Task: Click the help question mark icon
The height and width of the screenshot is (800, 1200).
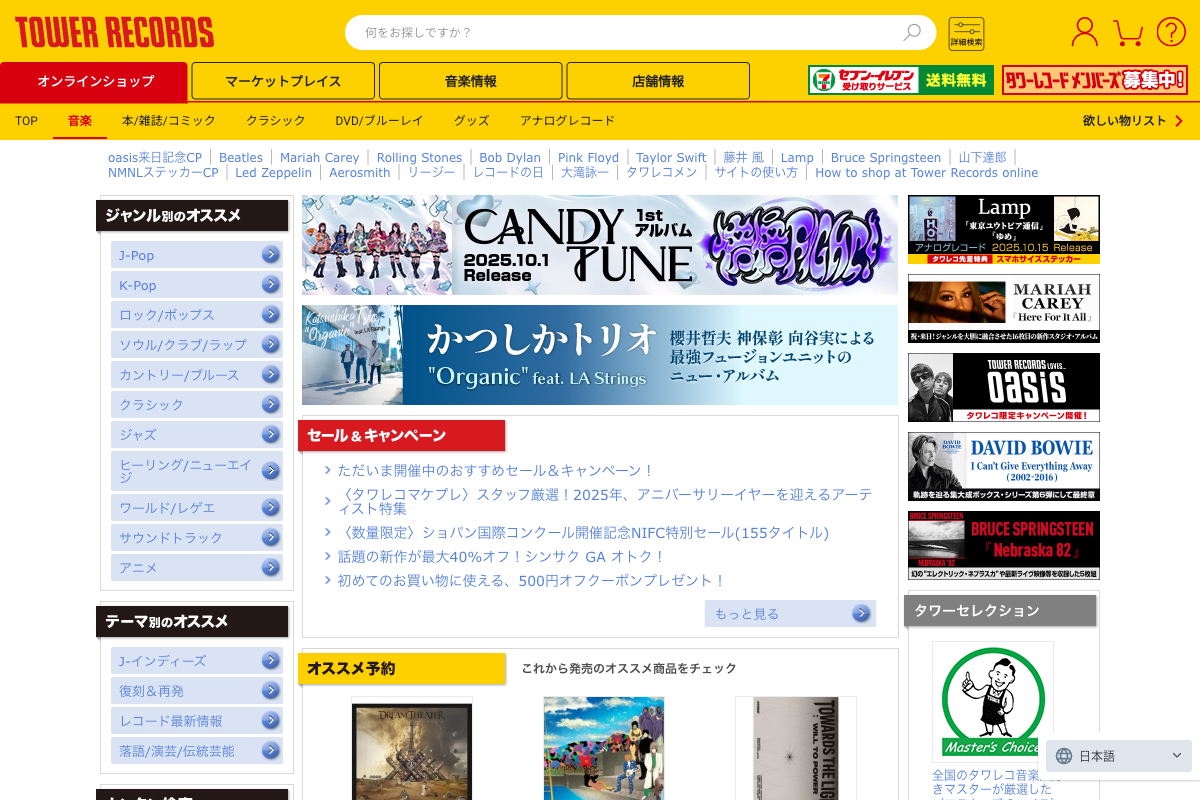Action: pos(1171,32)
